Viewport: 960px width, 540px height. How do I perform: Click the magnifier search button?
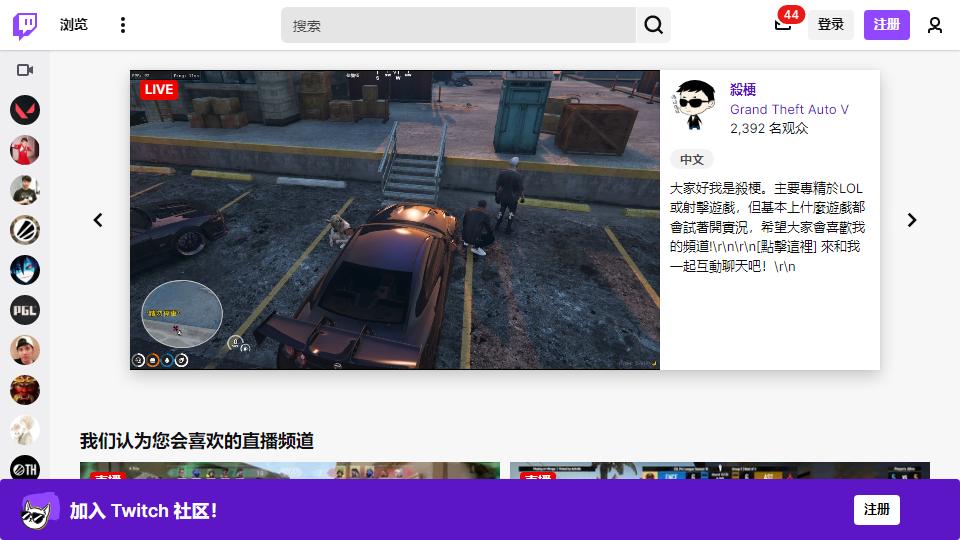[x=653, y=25]
